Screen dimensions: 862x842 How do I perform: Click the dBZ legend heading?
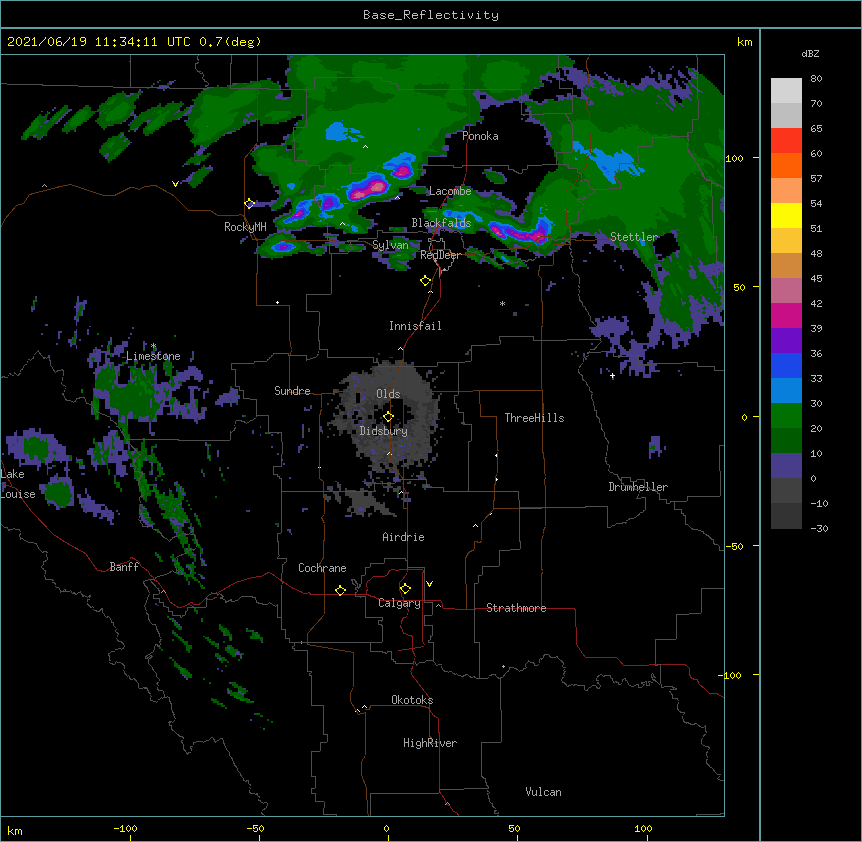(810, 53)
